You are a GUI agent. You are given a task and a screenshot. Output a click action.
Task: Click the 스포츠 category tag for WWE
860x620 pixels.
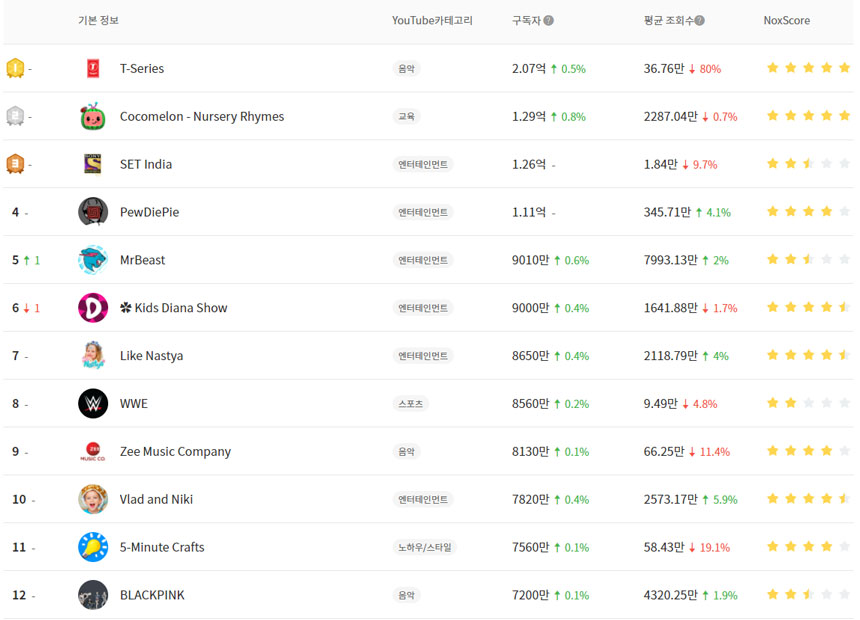click(410, 403)
